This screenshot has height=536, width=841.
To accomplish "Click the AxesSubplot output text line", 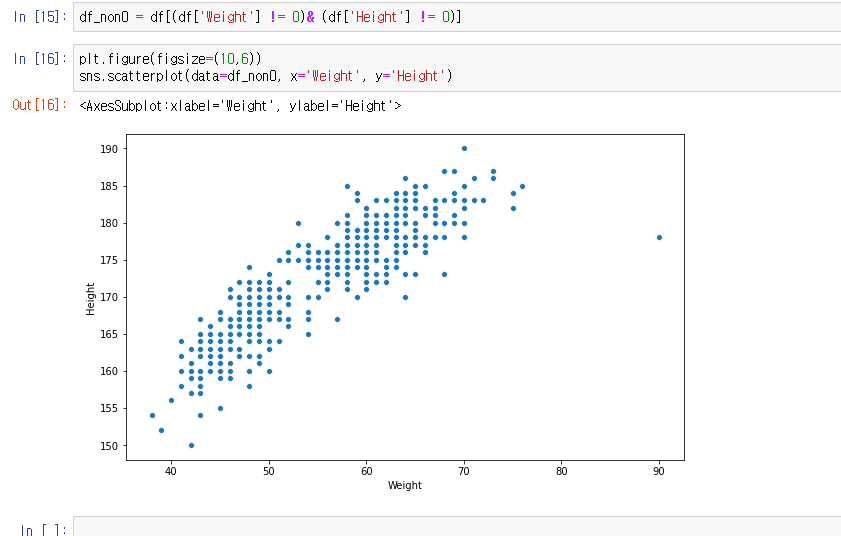I will (x=240, y=106).
